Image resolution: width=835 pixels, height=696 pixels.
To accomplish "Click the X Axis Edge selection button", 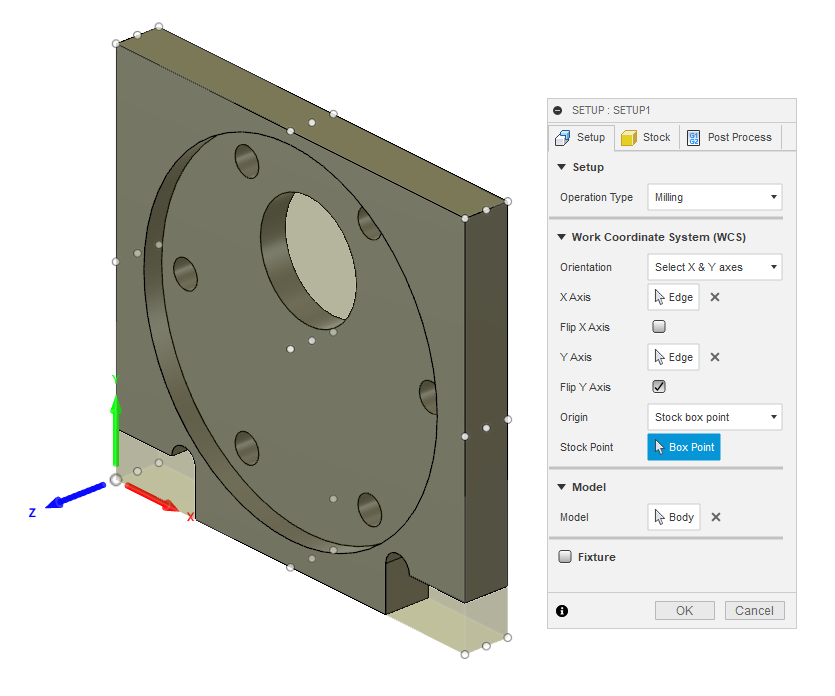I will pyautogui.click(x=672, y=297).
